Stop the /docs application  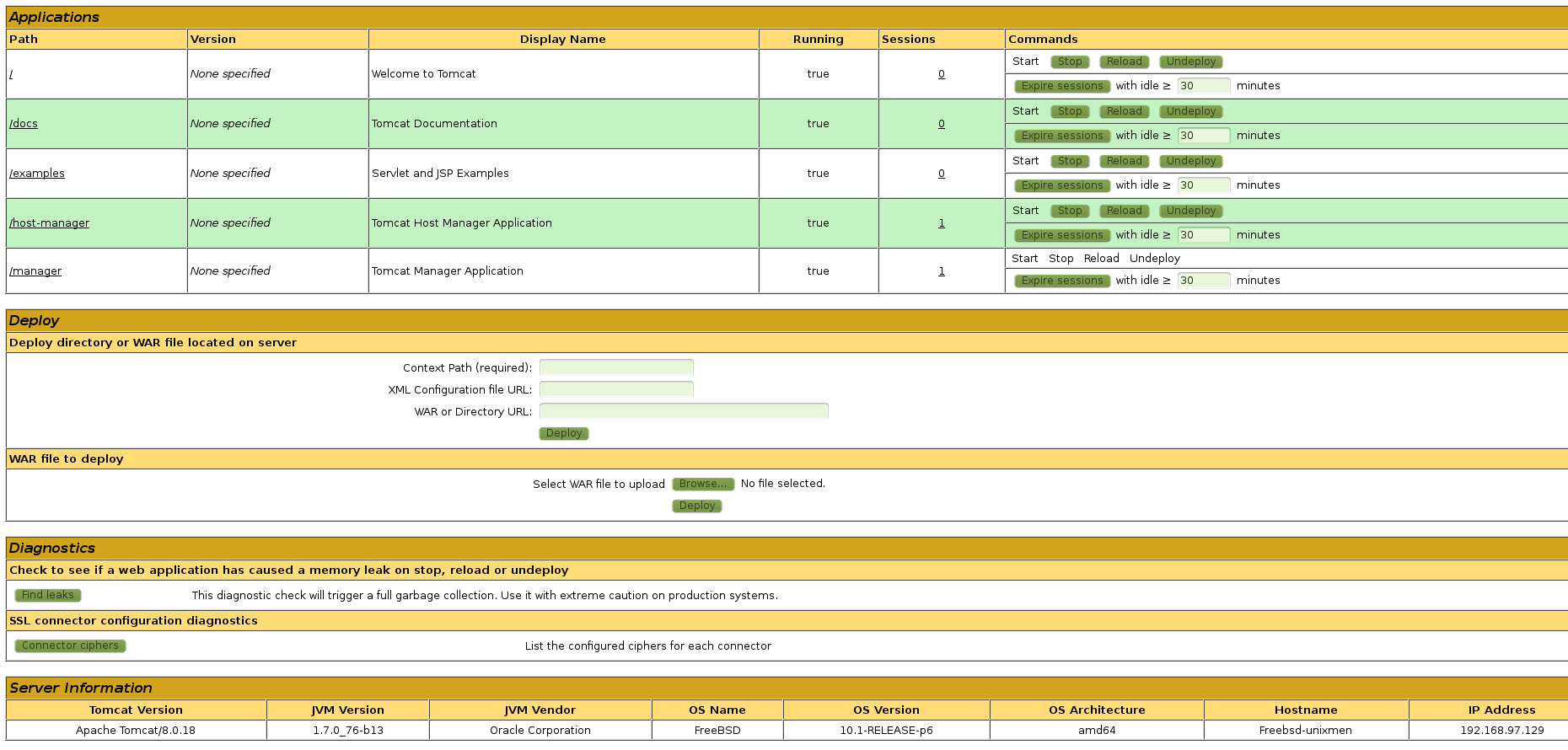[1070, 111]
